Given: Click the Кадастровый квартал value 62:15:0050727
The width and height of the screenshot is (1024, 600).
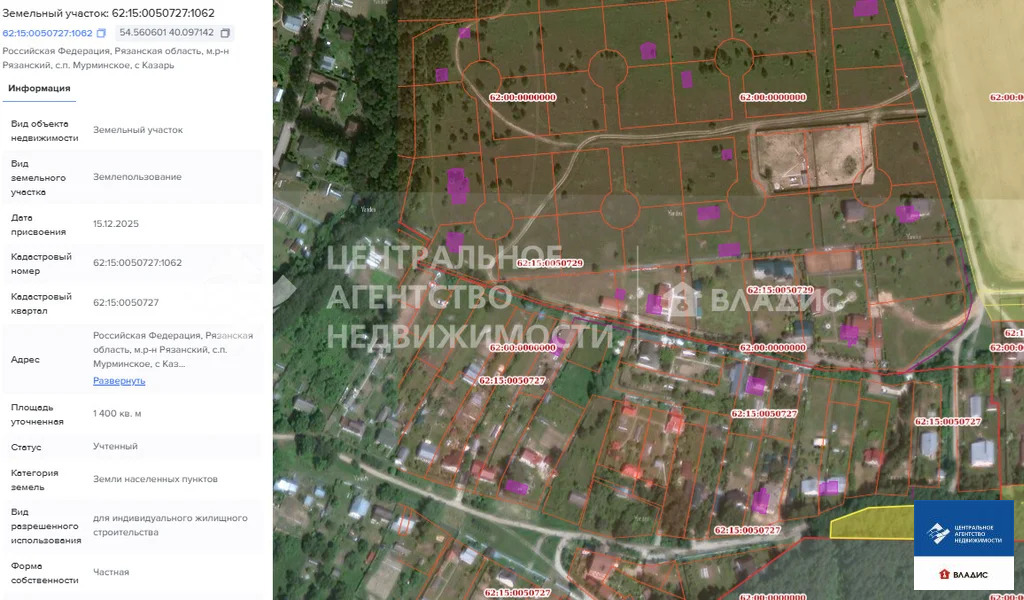Looking at the screenshot, I should pyautogui.click(x=126, y=302).
